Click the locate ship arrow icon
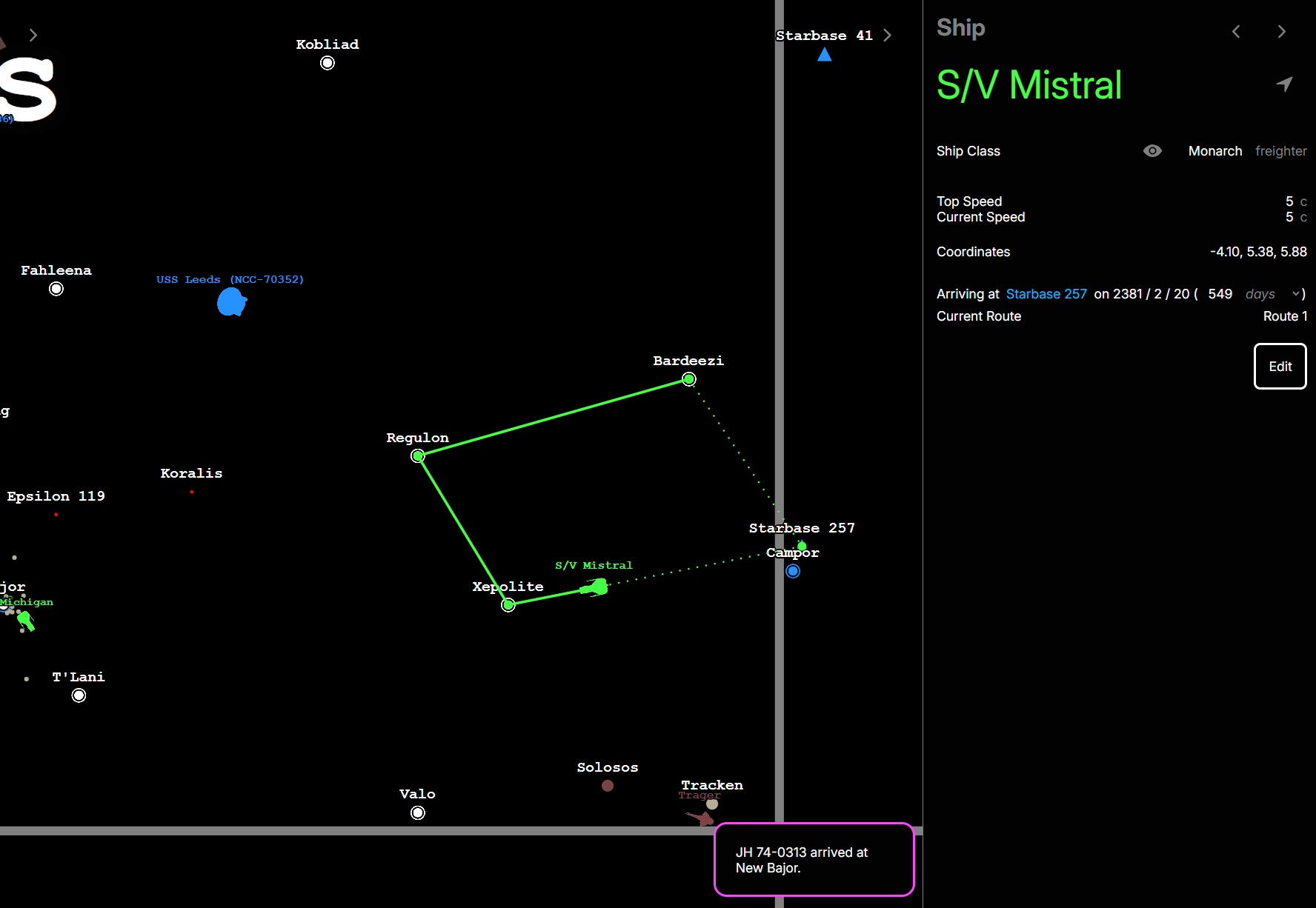Screen dimensions: 1316x908 [x=1284, y=84]
